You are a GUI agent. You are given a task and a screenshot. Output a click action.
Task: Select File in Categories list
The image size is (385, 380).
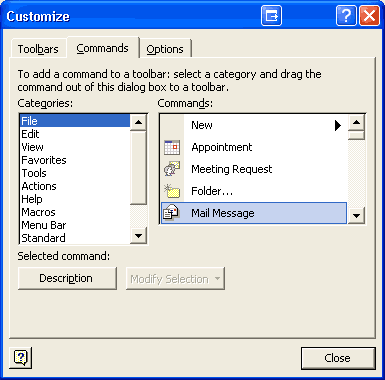coord(75,121)
